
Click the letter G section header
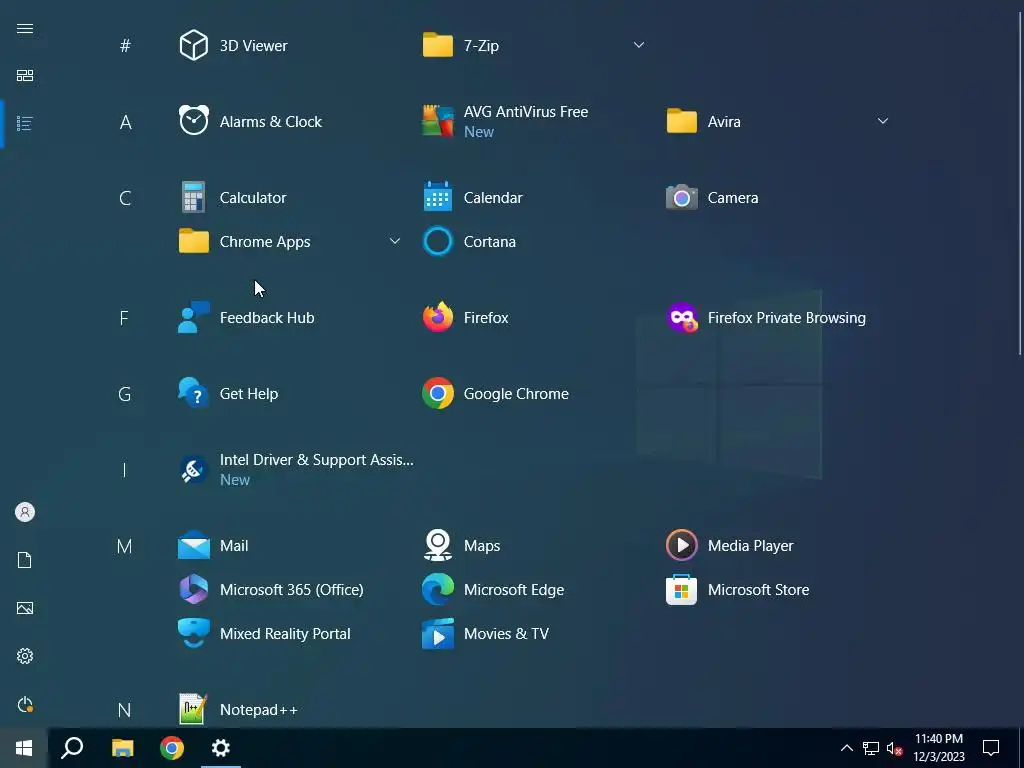[x=125, y=394]
